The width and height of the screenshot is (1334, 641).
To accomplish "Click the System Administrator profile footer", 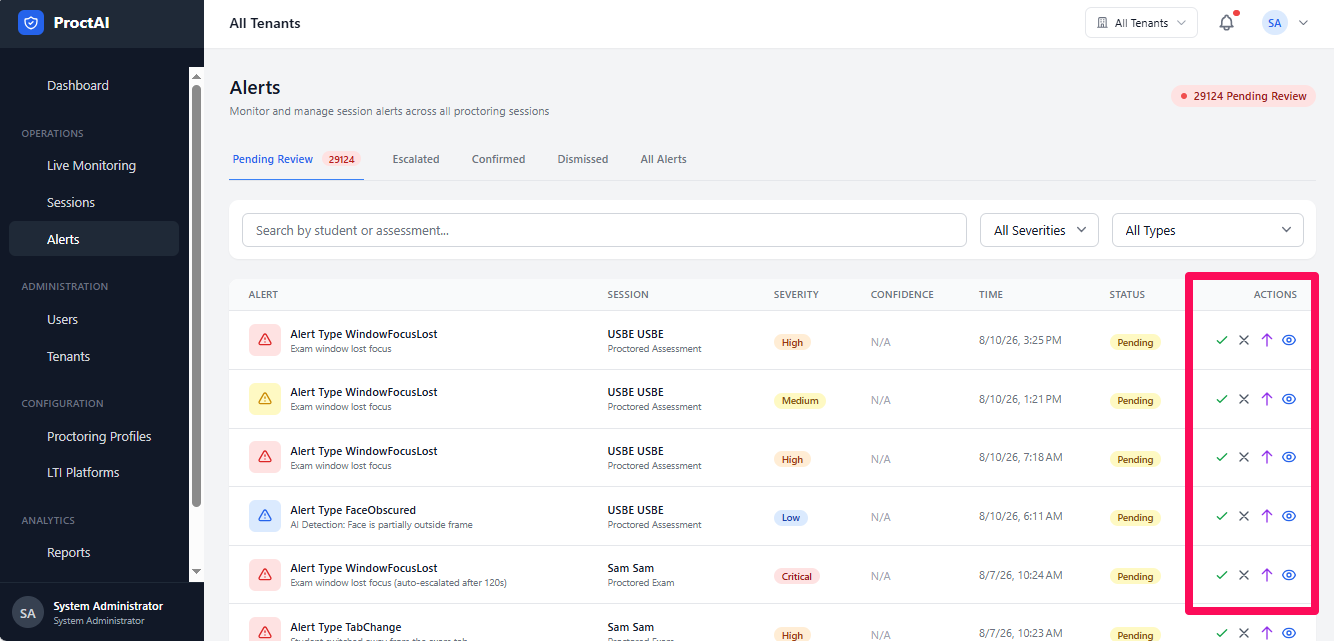I will [102, 612].
